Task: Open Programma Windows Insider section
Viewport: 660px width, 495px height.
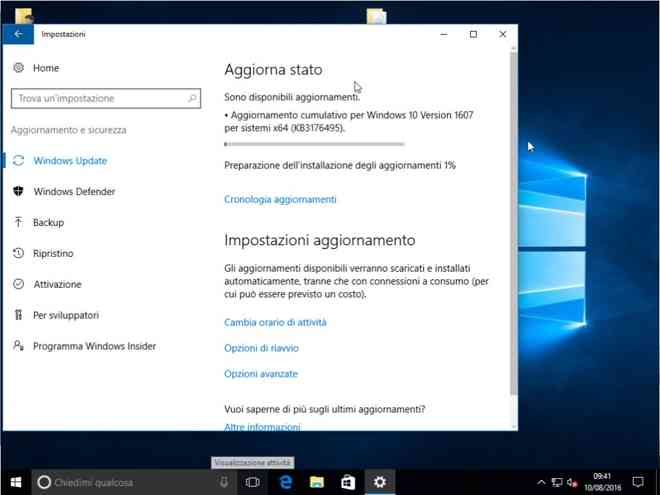Action: [94, 346]
